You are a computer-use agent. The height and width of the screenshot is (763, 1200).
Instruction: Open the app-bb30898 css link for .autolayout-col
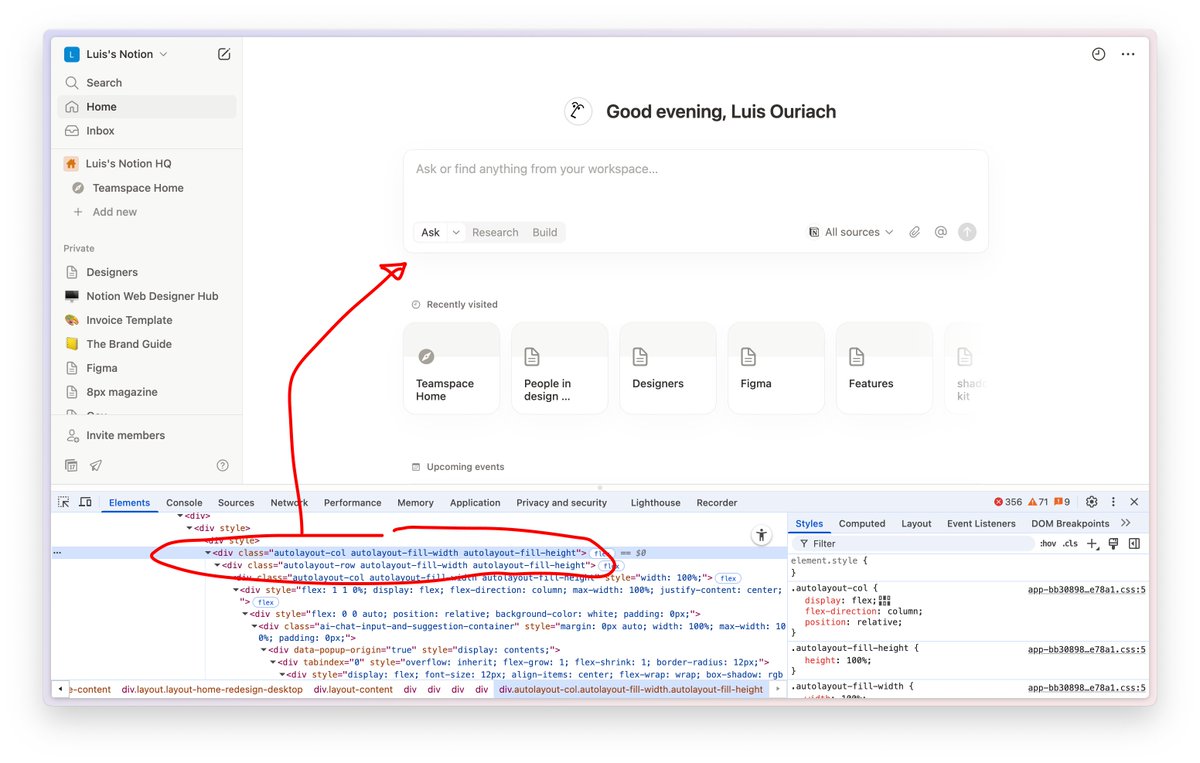coord(1086,589)
